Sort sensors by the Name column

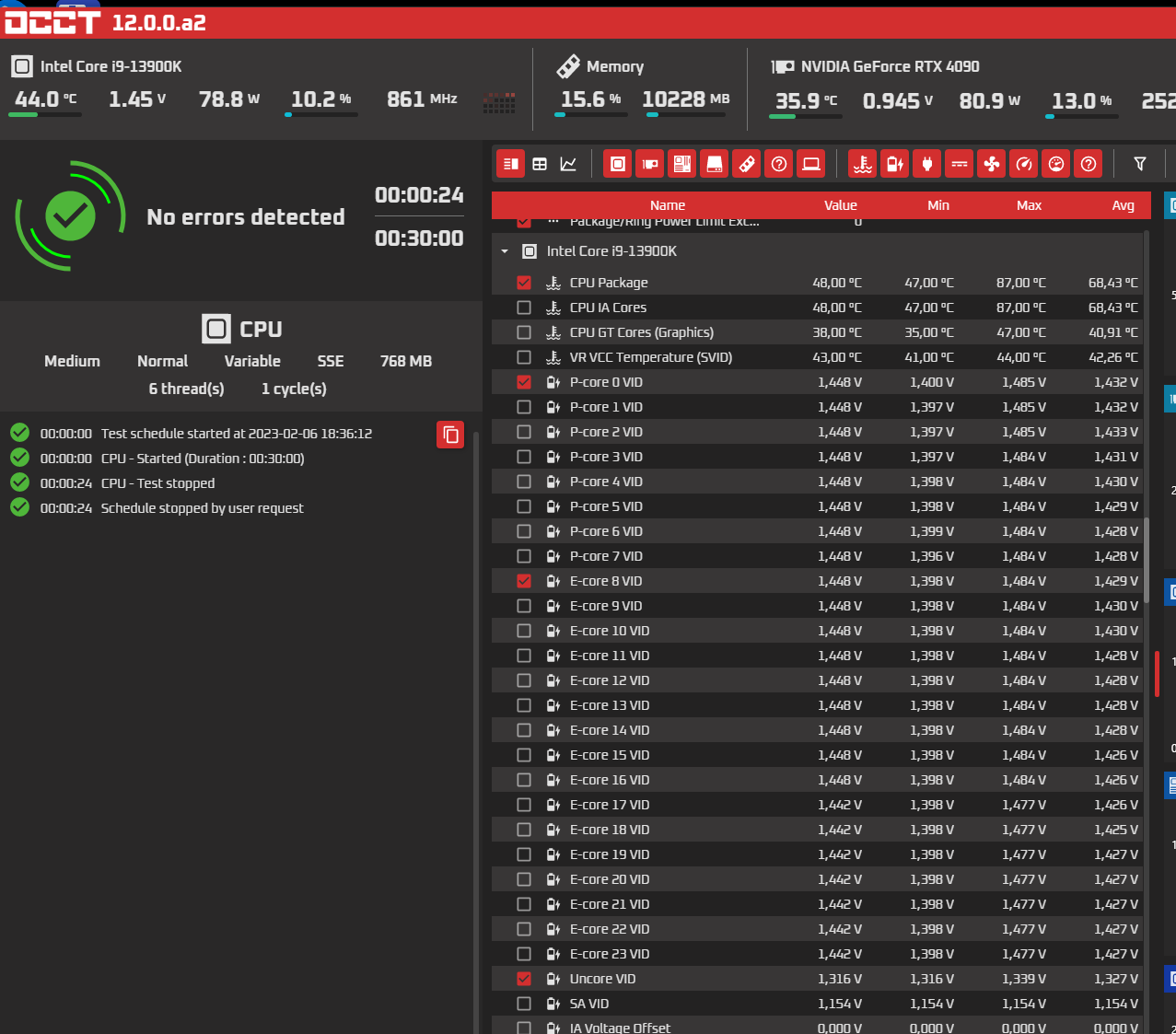click(668, 205)
